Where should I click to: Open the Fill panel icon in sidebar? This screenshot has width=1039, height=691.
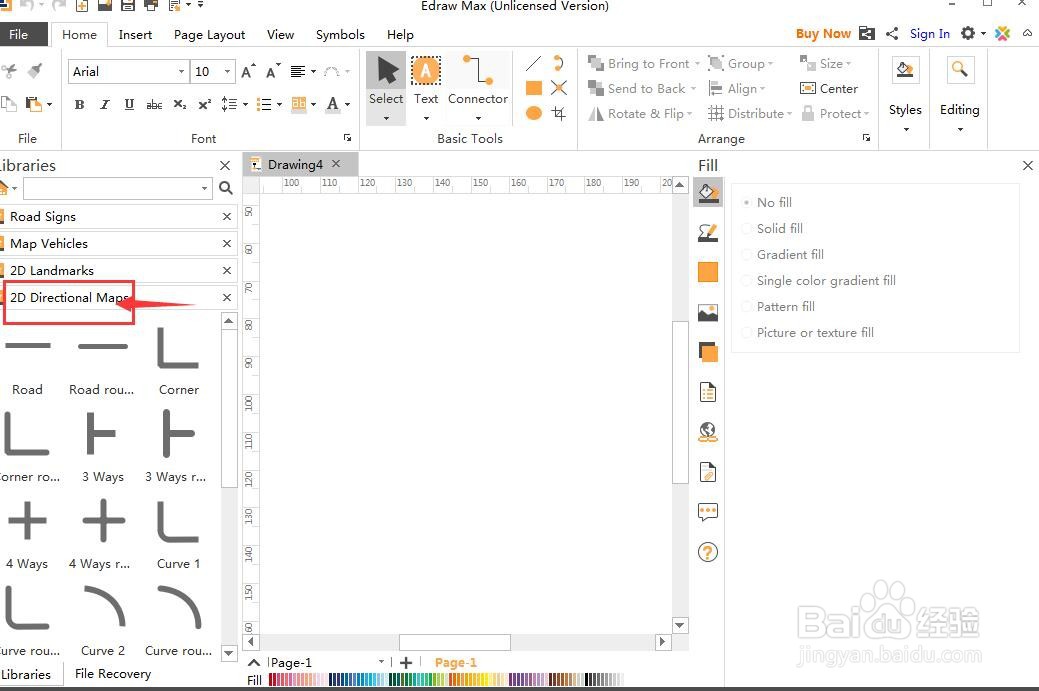pos(708,193)
